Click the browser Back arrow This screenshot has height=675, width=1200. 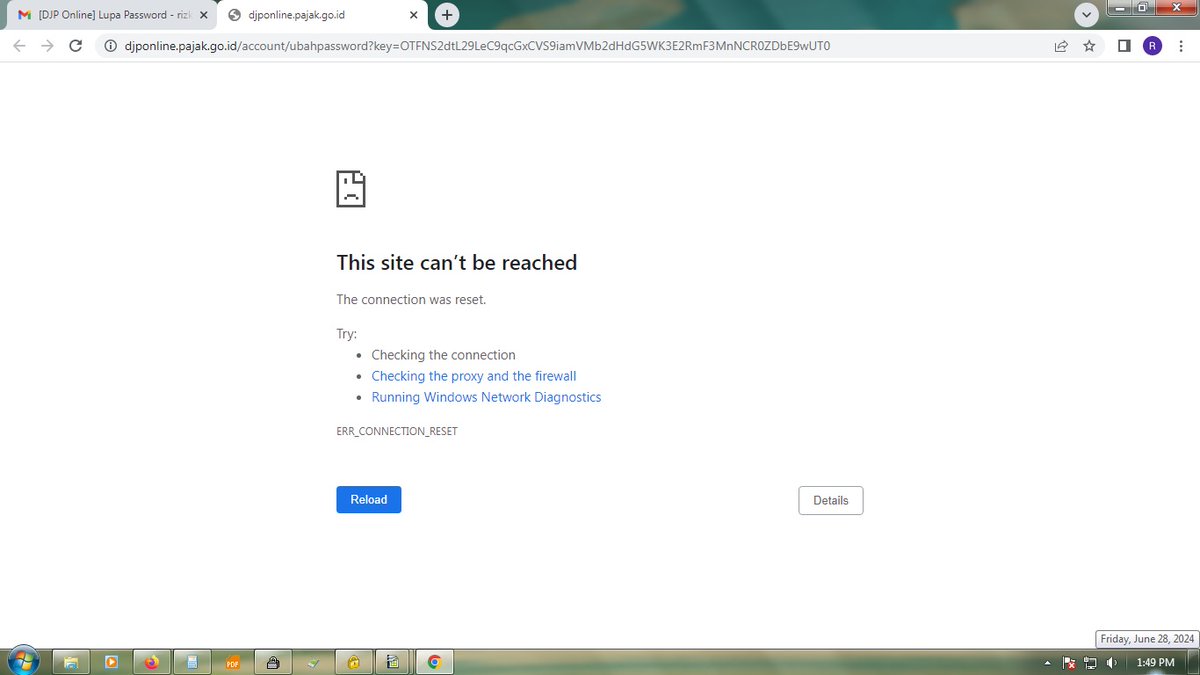point(20,46)
